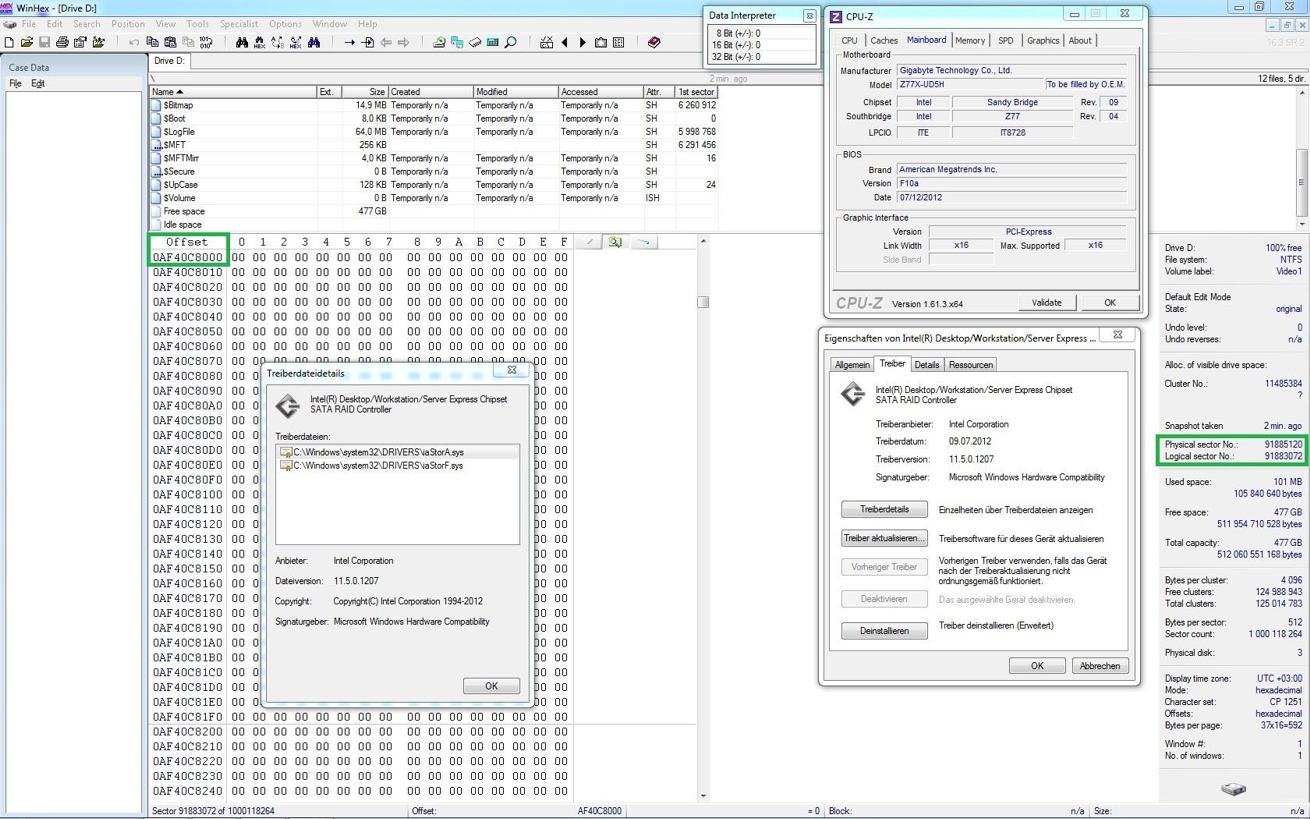This screenshot has height=819, width=1310.
Task: Select the Free space row
Action: pyautogui.click(x=433, y=211)
